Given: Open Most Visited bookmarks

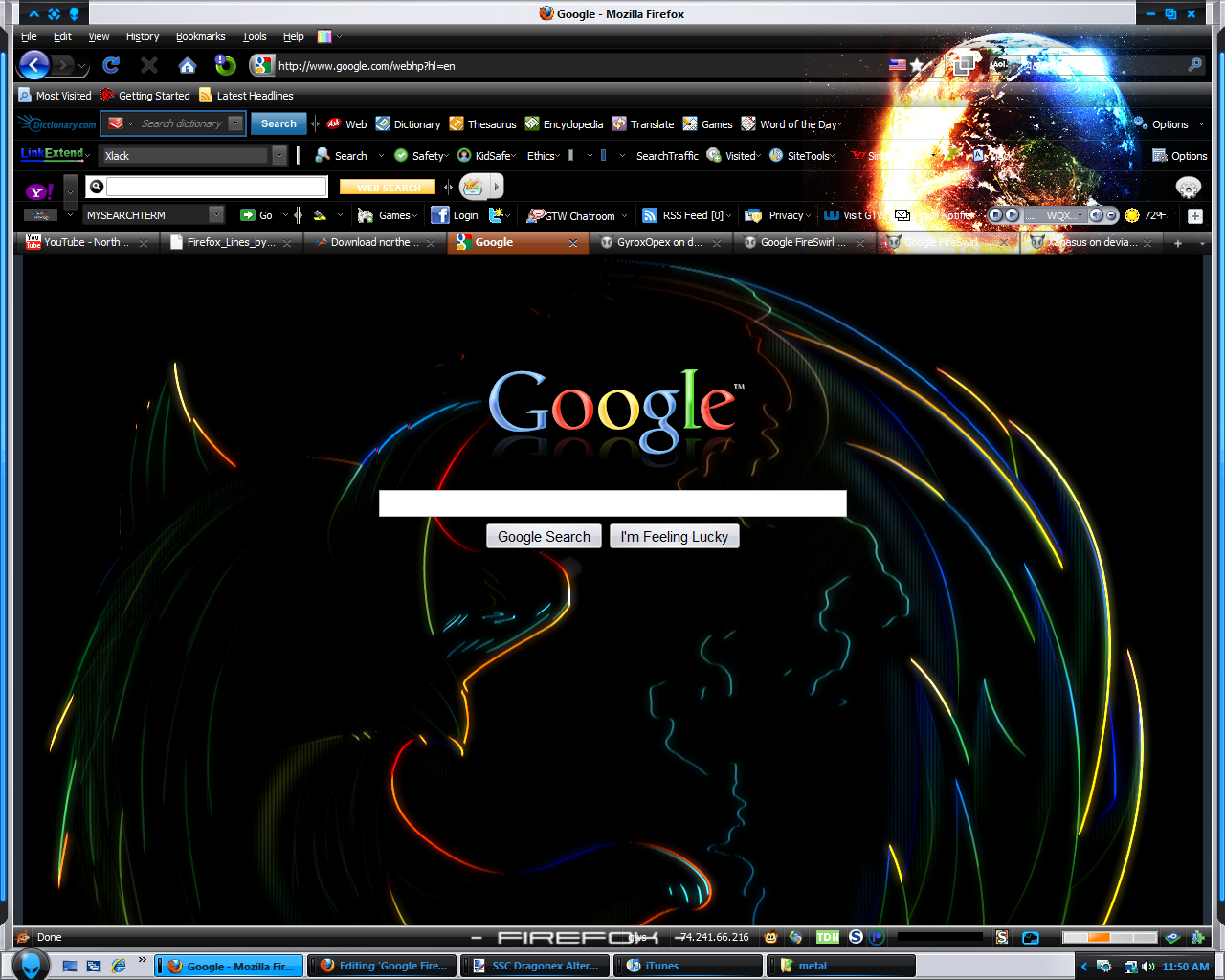Looking at the screenshot, I should [55, 96].
